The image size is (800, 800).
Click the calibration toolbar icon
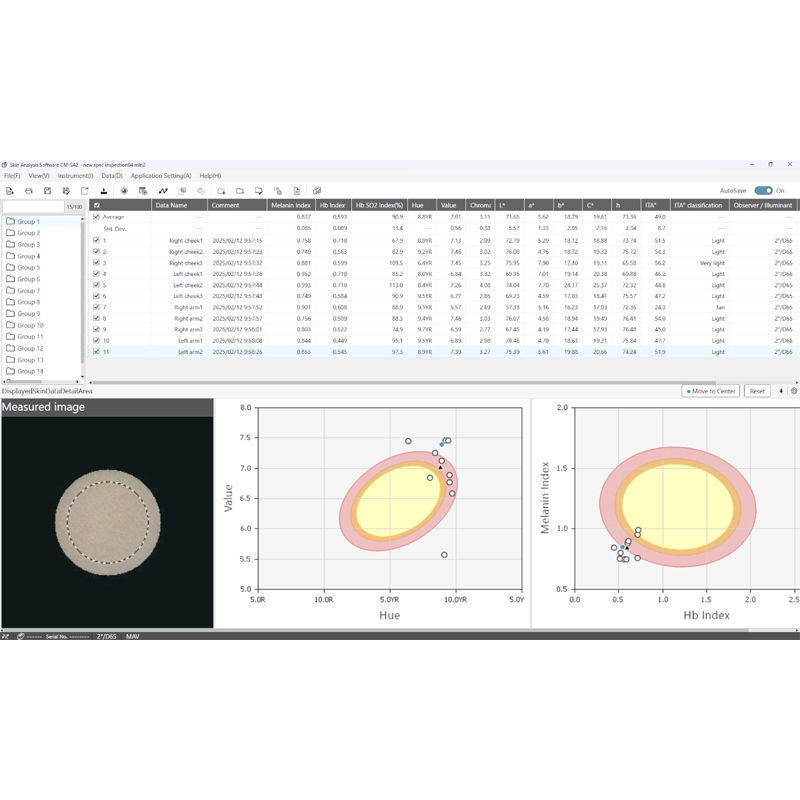click(103, 191)
